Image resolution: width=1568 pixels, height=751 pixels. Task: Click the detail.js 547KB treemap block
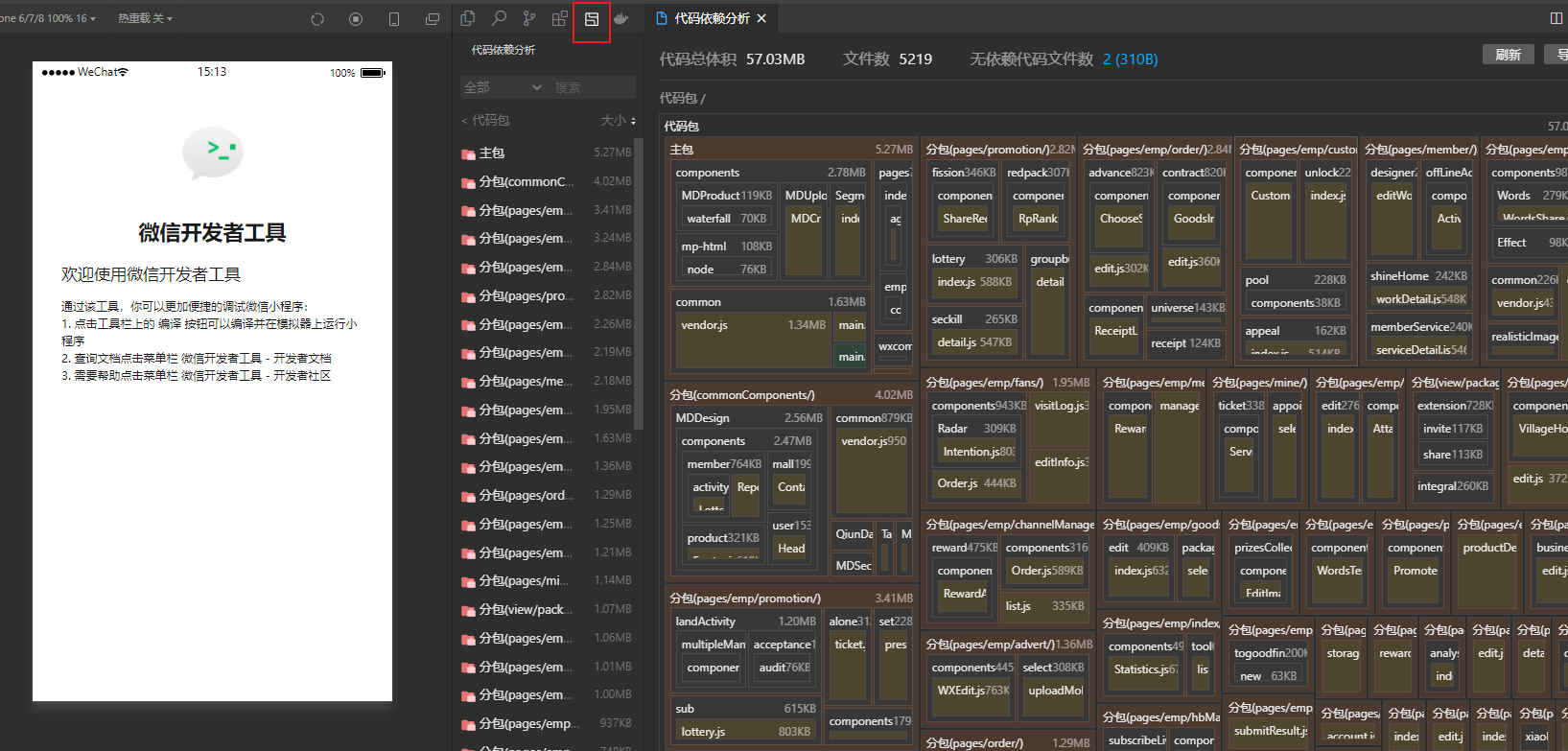point(974,342)
